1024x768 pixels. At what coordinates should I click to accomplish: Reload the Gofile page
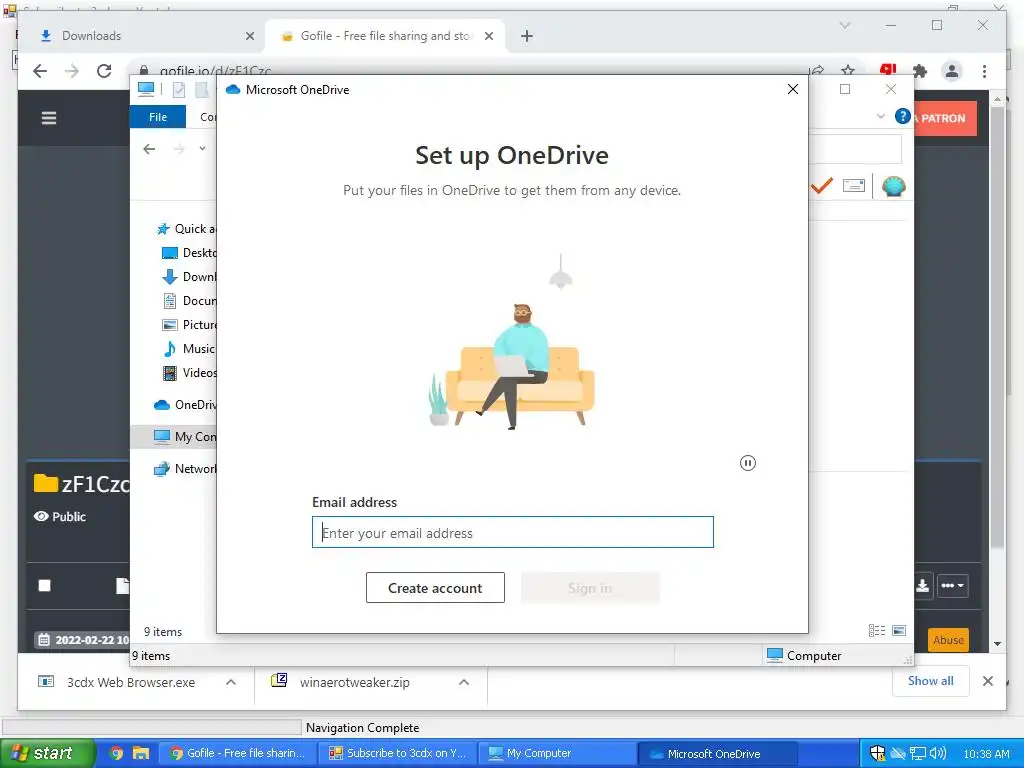click(104, 71)
